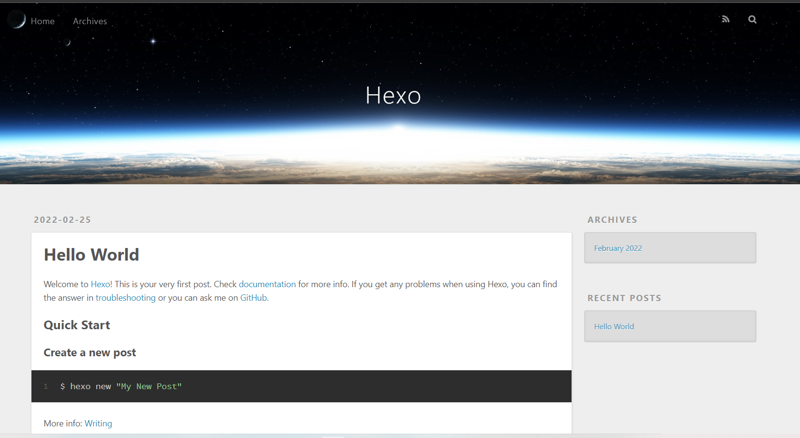800x438 pixels.
Task: Click the Archives sidebar widget heading
Action: click(612, 220)
